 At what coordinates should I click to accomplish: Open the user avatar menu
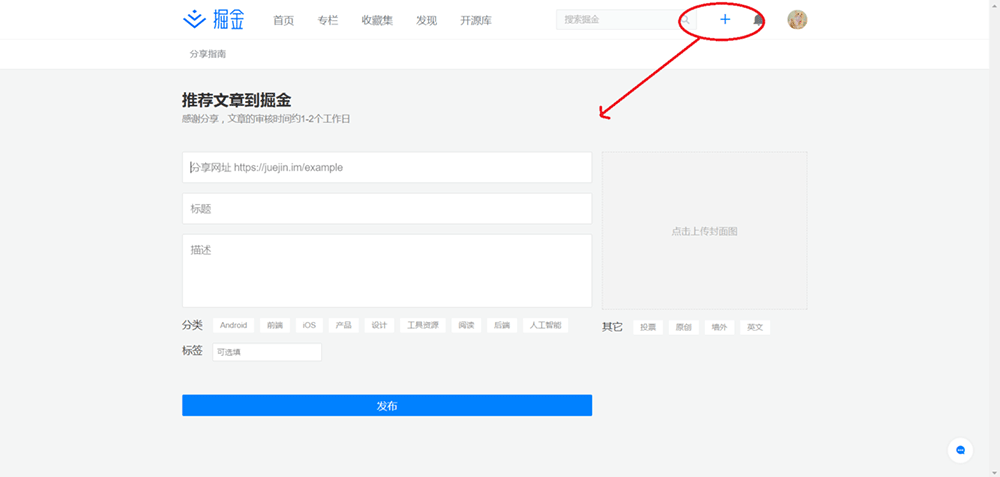797,20
